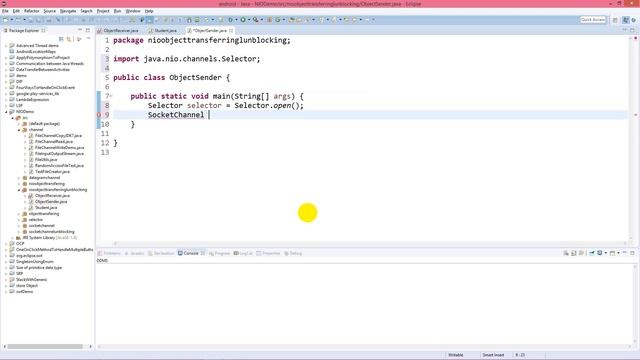
Task: Open the Edit menu
Action: coord(16,11)
